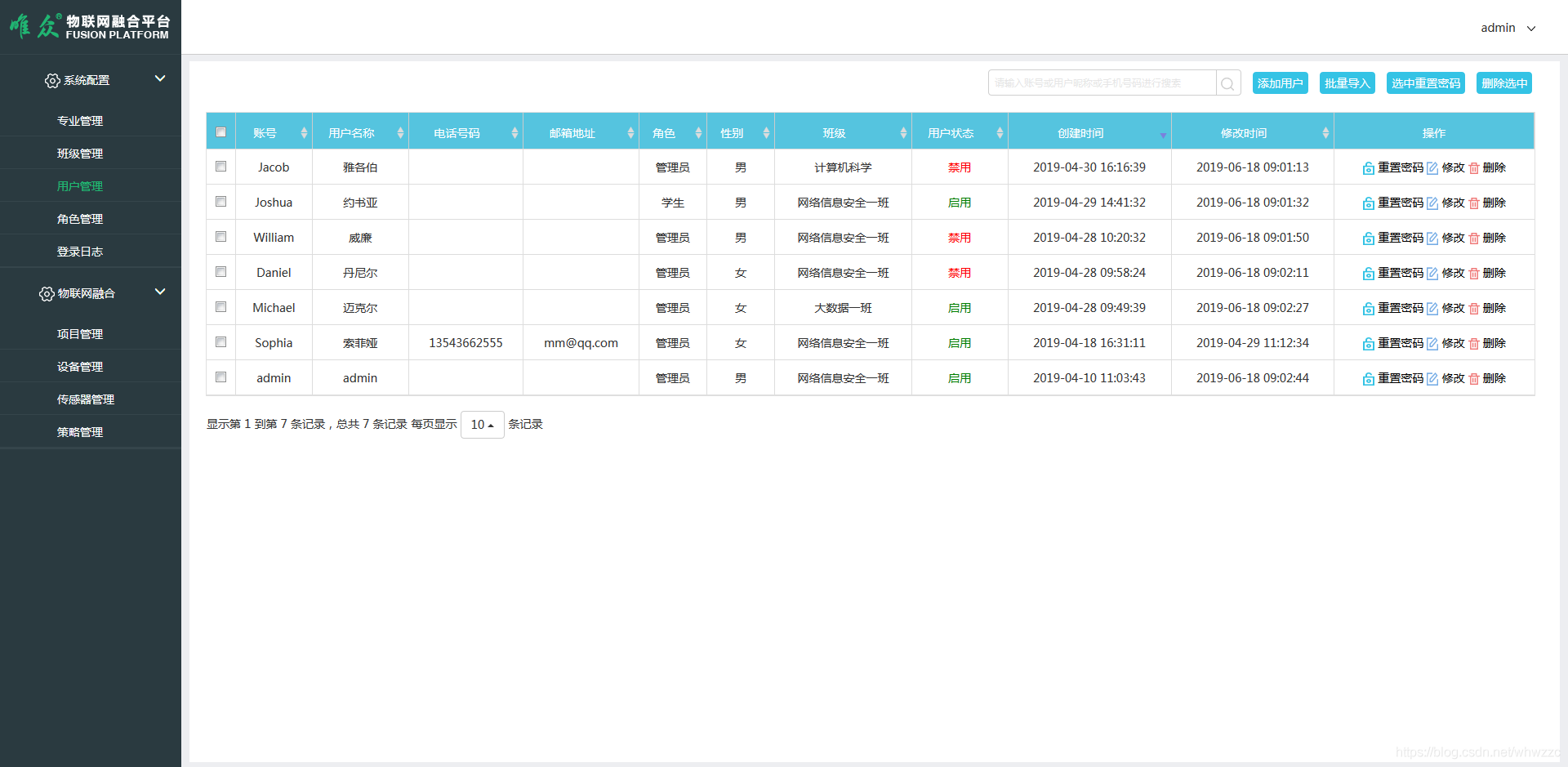Image resolution: width=1568 pixels, height=767 pixels.
Task: Click the 系统配置 gear icon
Action: click(52, 81)
